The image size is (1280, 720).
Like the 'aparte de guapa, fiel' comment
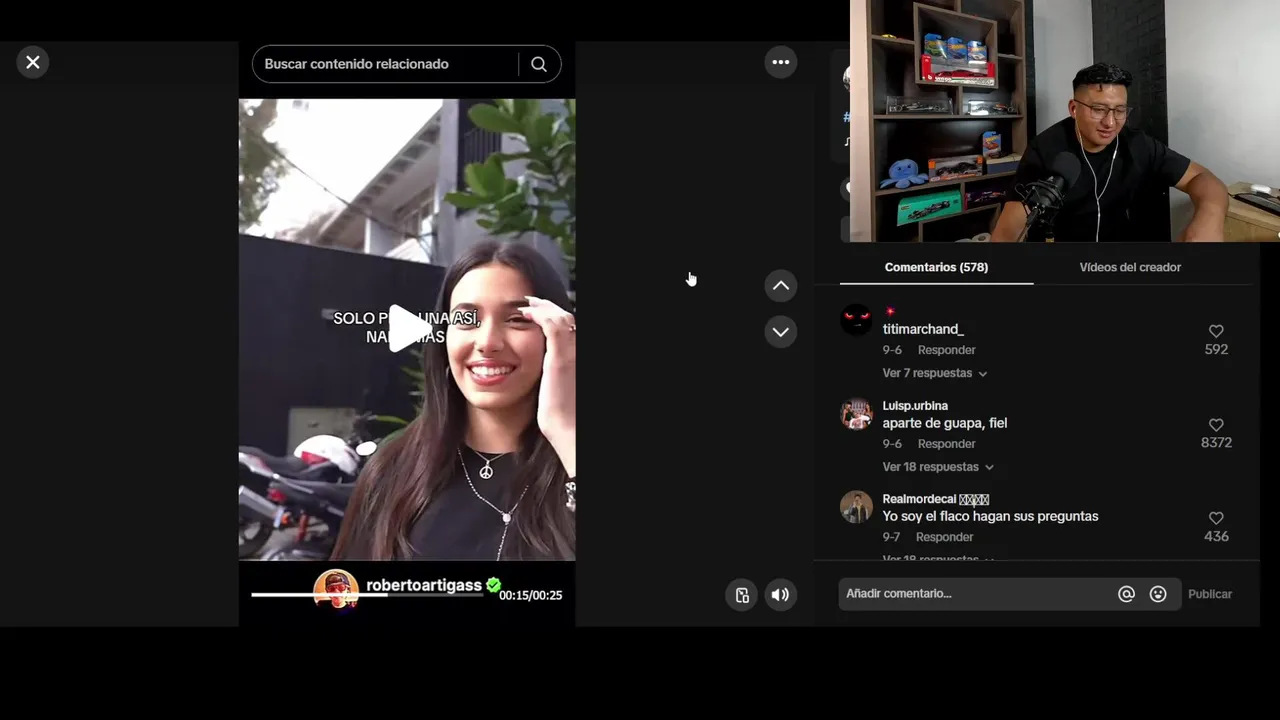[x=1216, y=425]
